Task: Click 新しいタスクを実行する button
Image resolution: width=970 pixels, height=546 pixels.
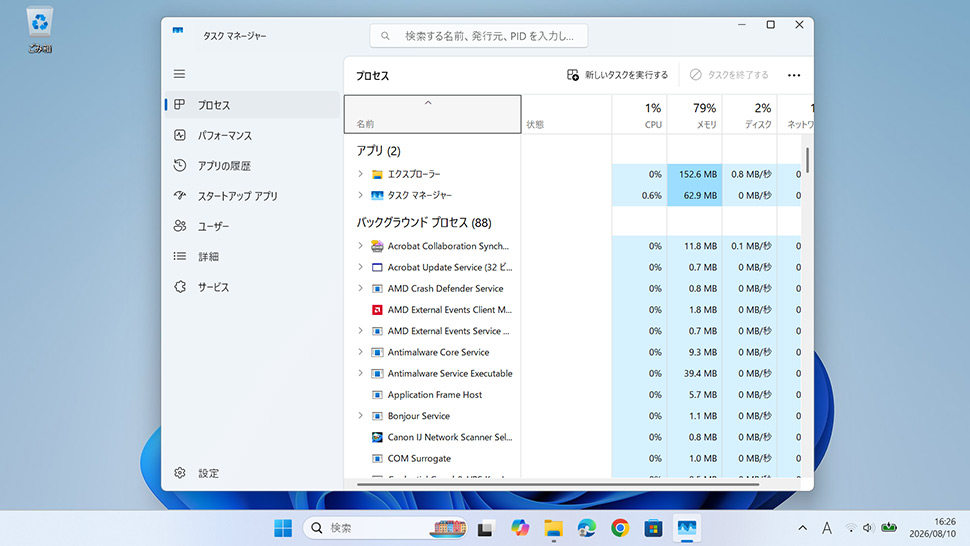Action: coord(617,75)
